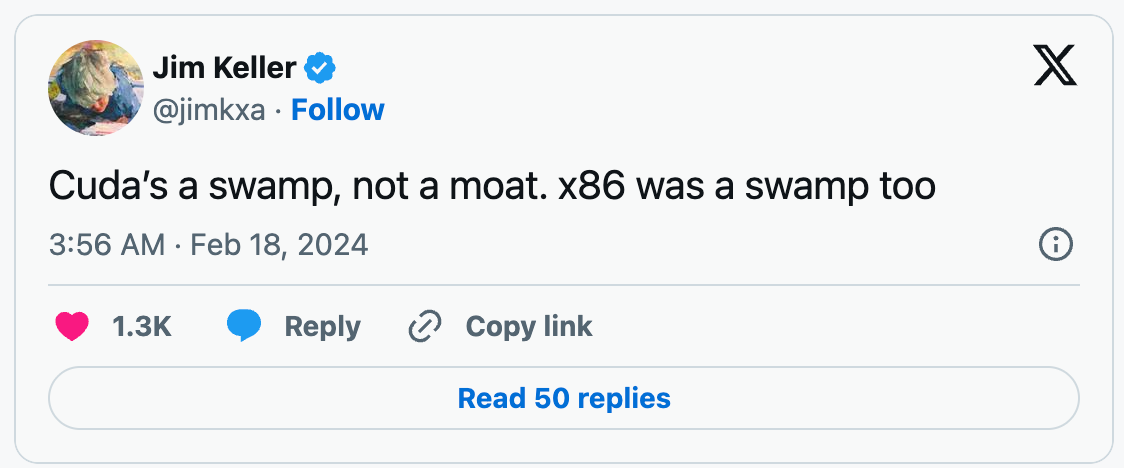The image size is (1124, 468).
Task: Click the Jim Keller display name
Action: point(224,68)
